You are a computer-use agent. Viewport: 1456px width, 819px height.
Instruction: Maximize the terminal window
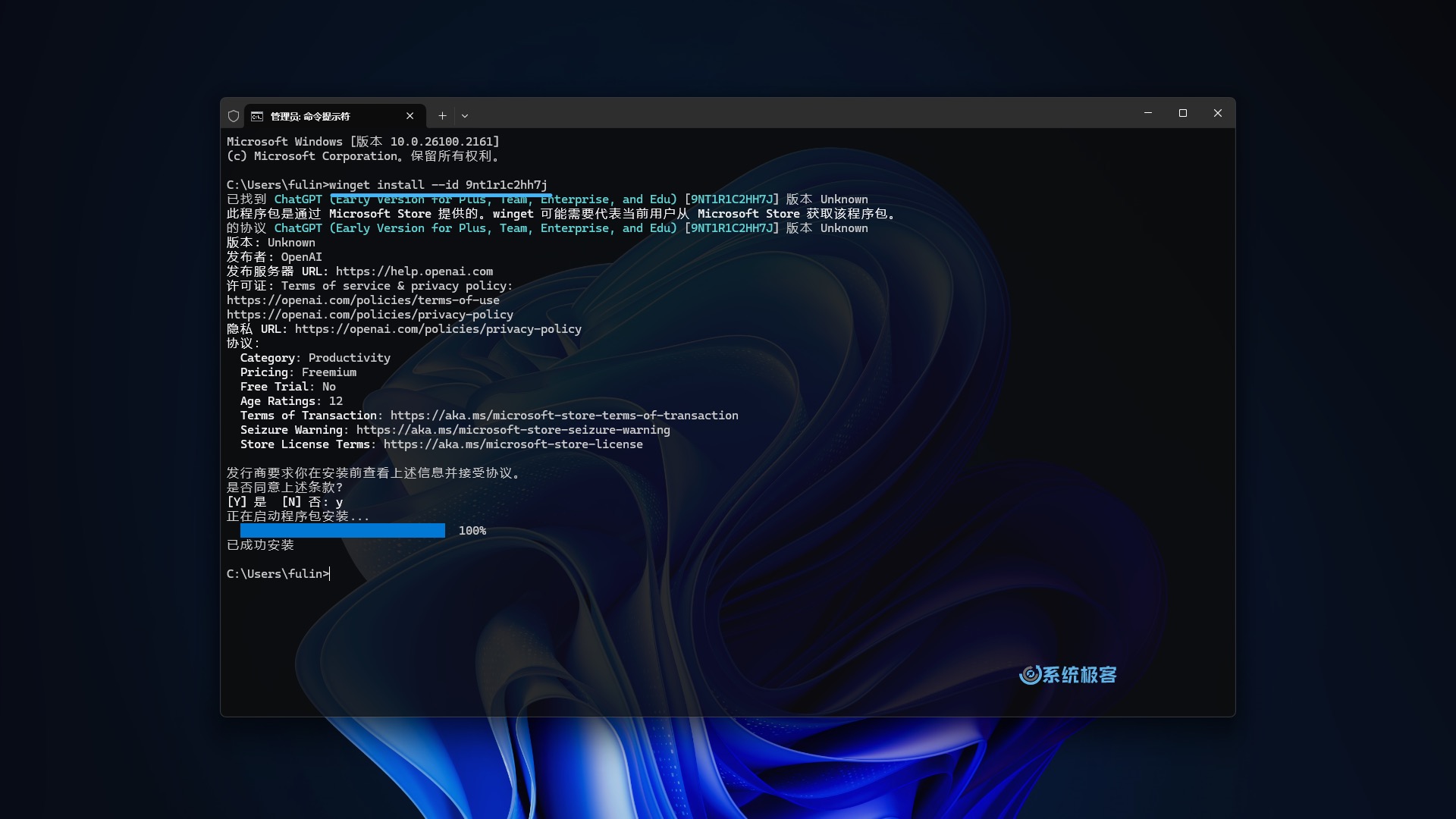pos(1183,113)
